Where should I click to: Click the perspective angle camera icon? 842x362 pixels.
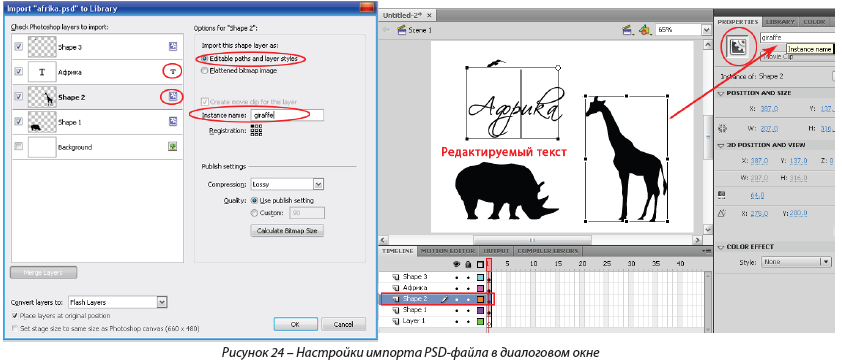(x=722, y=195)
